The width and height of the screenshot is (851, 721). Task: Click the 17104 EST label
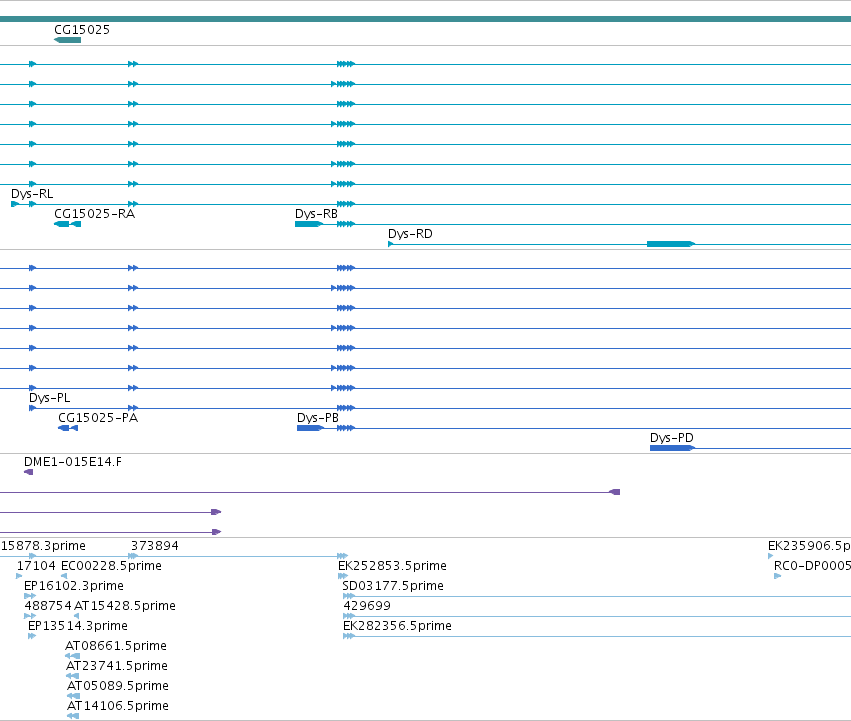tap(36, 566)
